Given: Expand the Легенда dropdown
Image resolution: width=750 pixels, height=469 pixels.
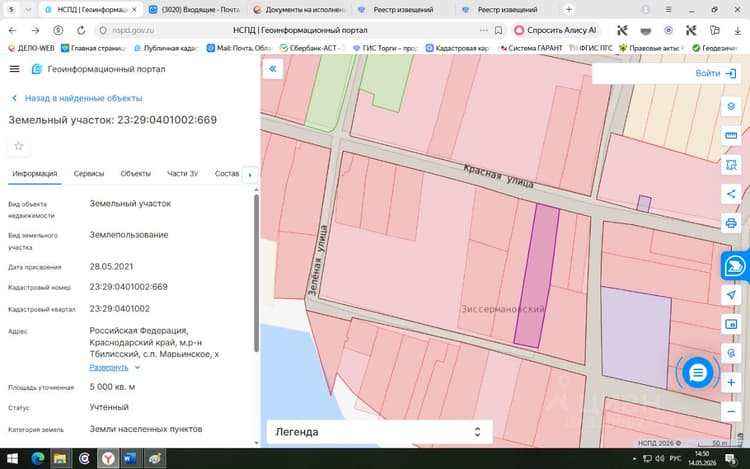Looking at the screenshot, I should click(x=379, y=432).
